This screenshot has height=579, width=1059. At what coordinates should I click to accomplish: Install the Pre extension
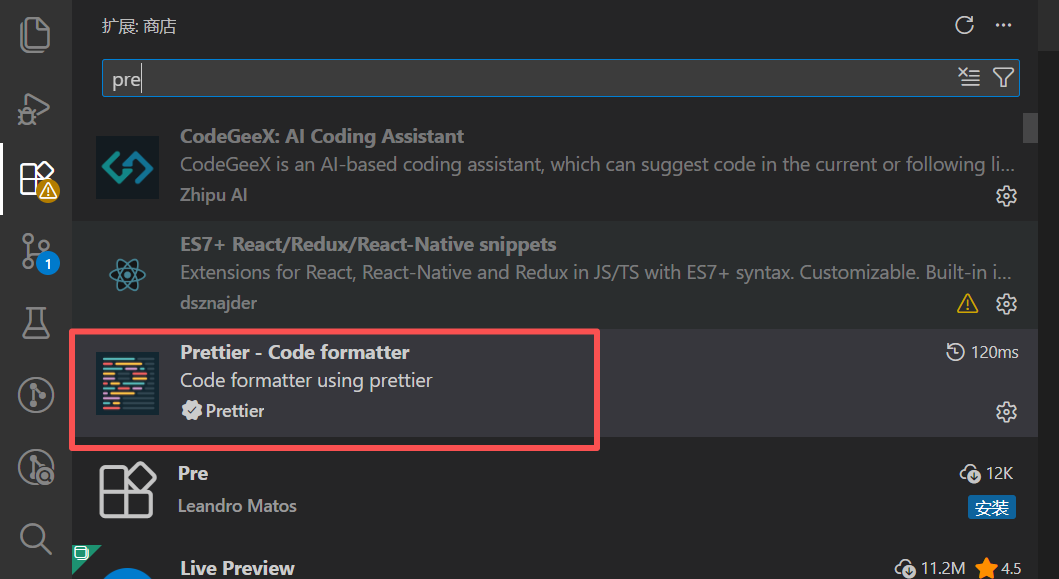point(991,507)
